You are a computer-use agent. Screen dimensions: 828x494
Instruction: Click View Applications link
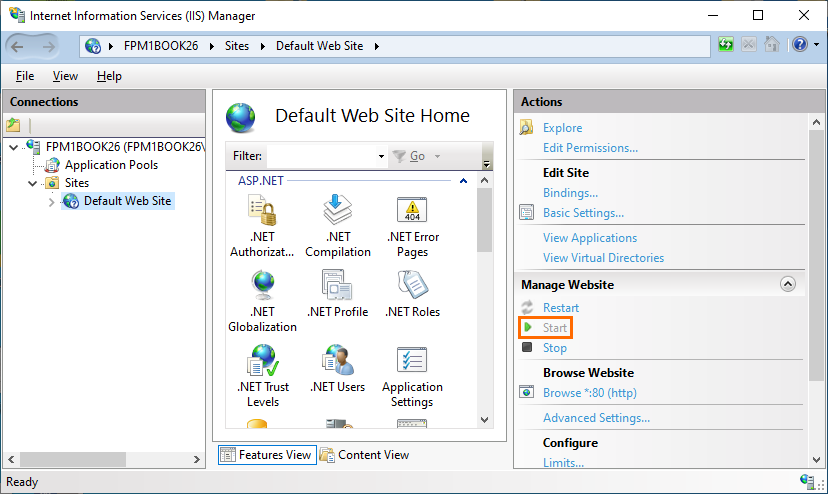(x=590, y=238)
